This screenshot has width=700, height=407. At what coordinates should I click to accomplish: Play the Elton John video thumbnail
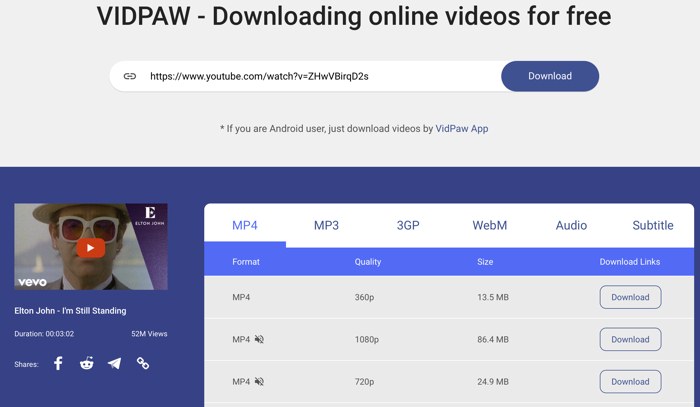(91, 248)
